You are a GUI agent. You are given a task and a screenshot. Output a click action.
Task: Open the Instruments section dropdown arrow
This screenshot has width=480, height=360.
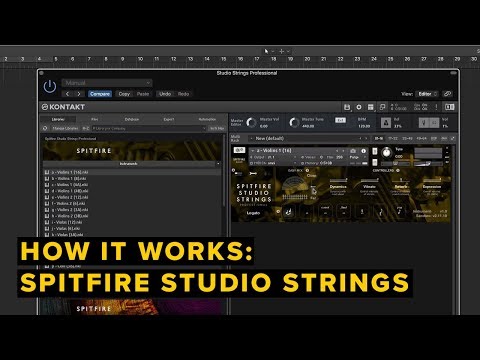point(218,164)
